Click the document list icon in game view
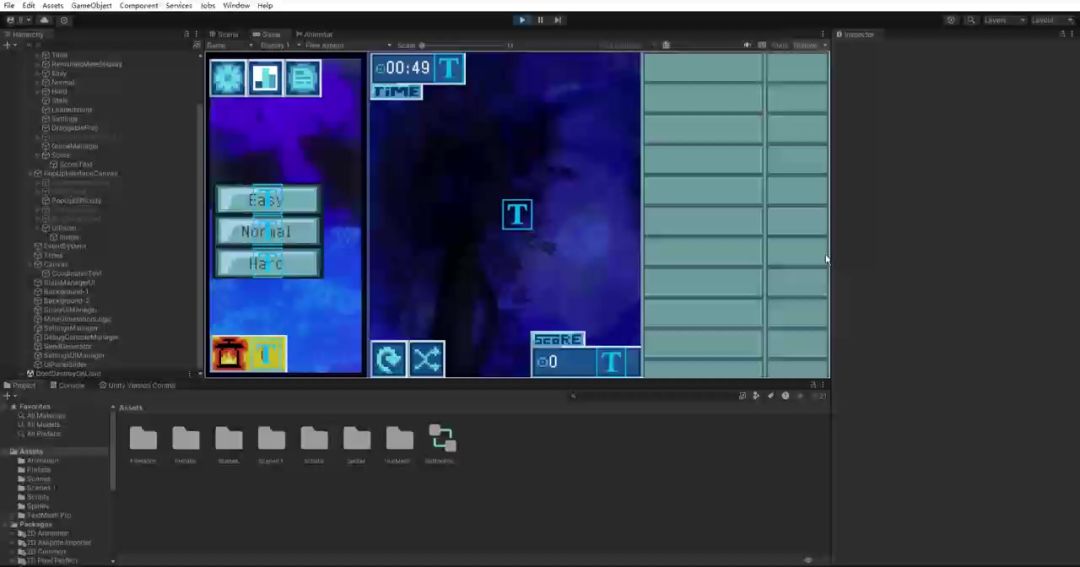Image resolution: width=1080 pixels, height=567 pixels. point(302,78)
